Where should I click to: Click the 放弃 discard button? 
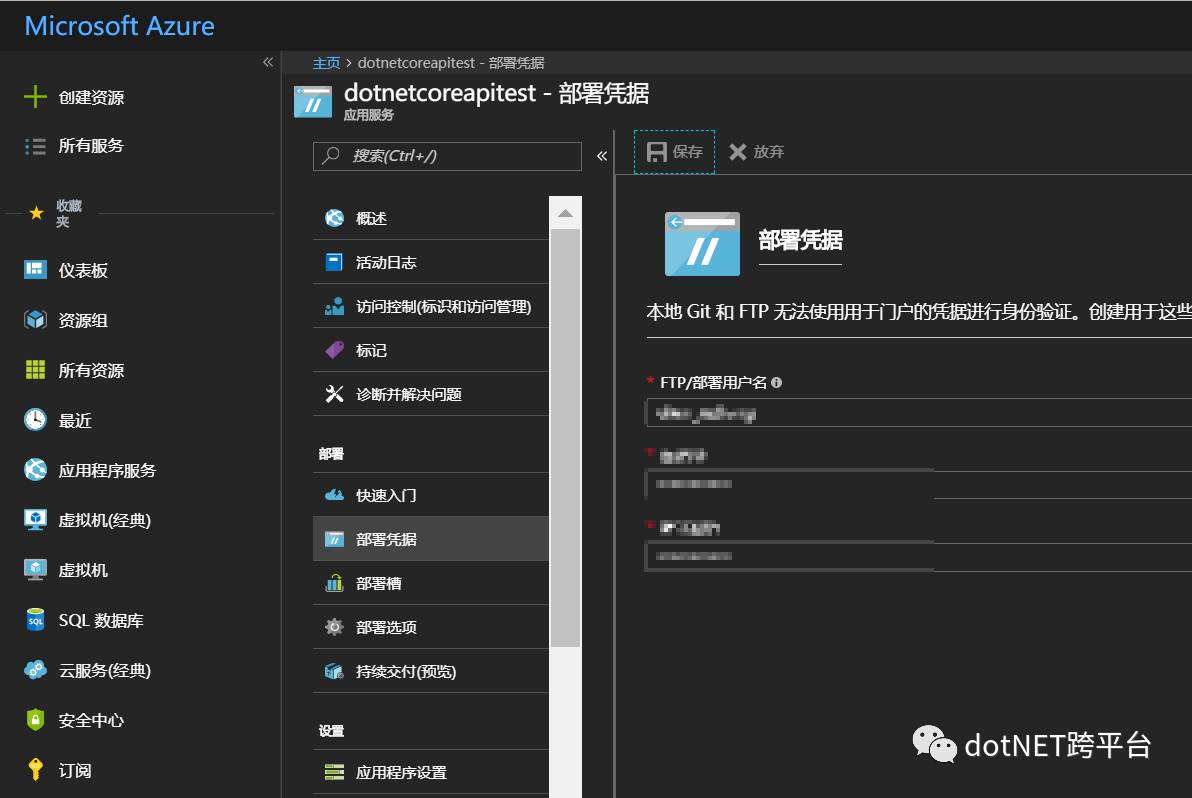[x=756, y=152]
